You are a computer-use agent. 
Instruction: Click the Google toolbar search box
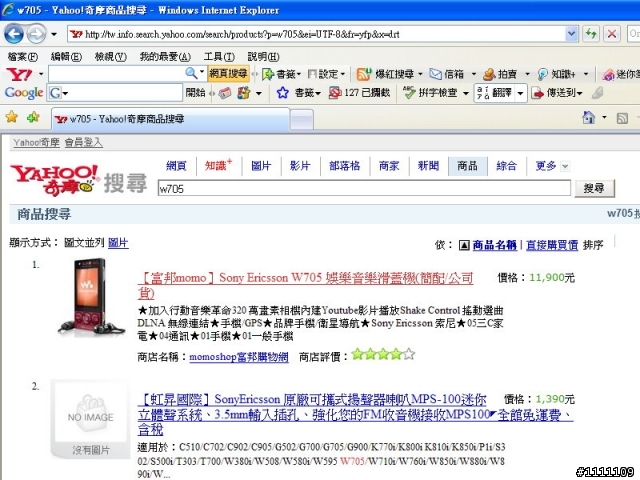pyautogui.click(x=115, y=93)
